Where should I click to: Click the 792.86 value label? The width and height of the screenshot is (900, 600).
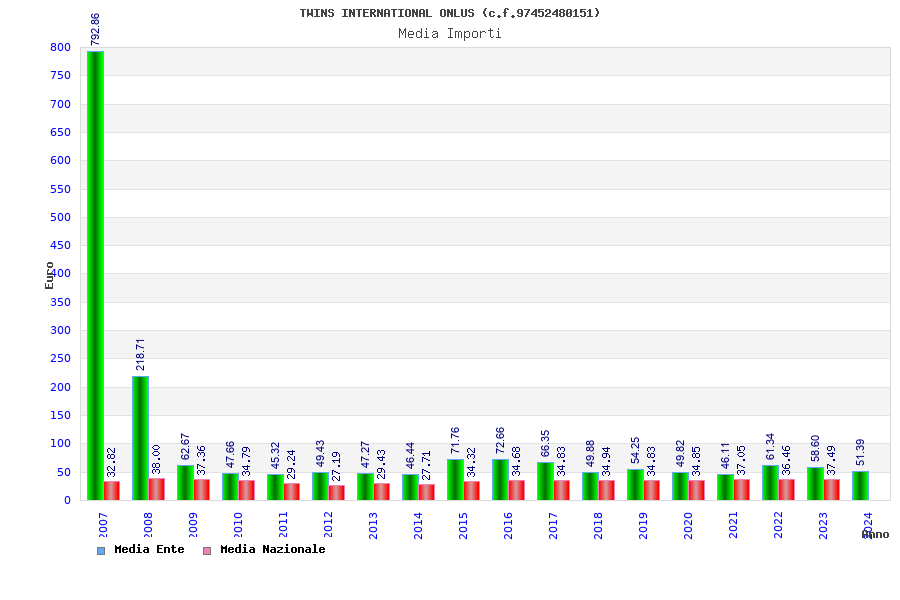(95, 29)
